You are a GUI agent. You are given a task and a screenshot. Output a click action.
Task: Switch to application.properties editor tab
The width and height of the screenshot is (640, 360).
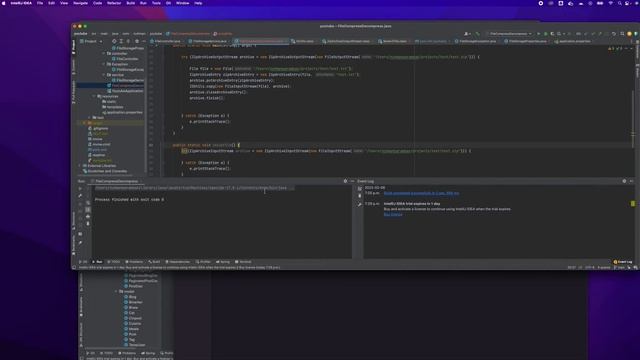pyautogui.click(x=573, y=41)
